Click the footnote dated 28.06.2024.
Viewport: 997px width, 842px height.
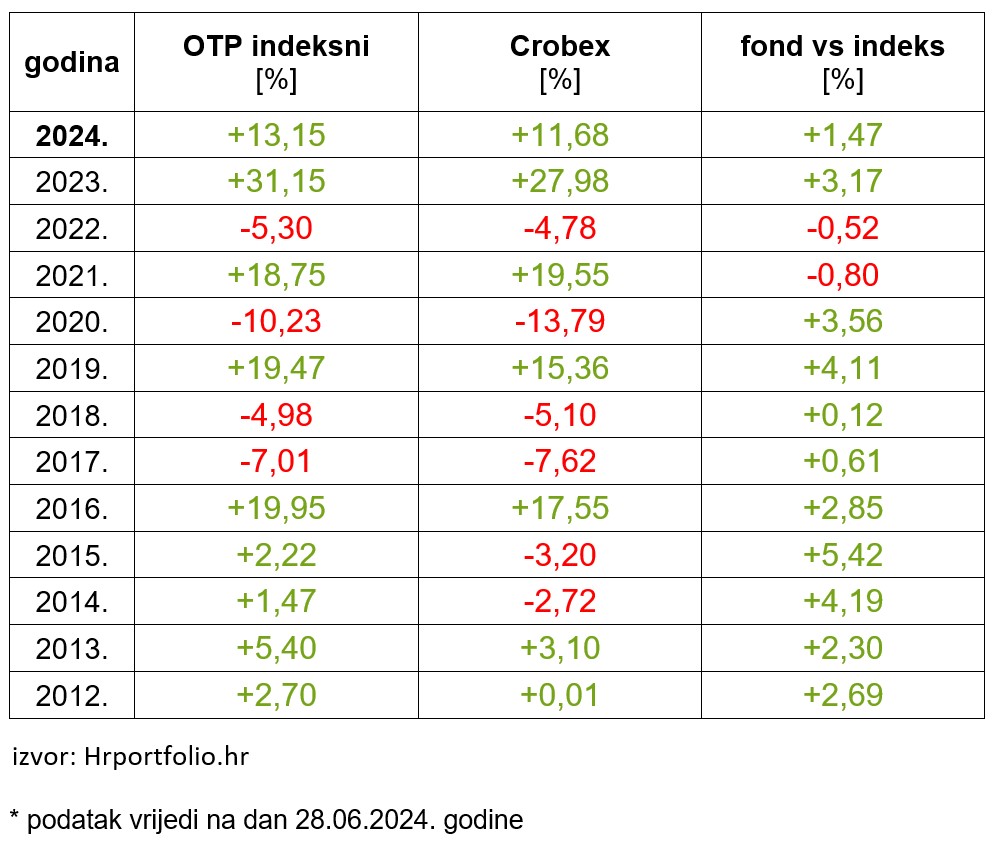pos(266,821)
